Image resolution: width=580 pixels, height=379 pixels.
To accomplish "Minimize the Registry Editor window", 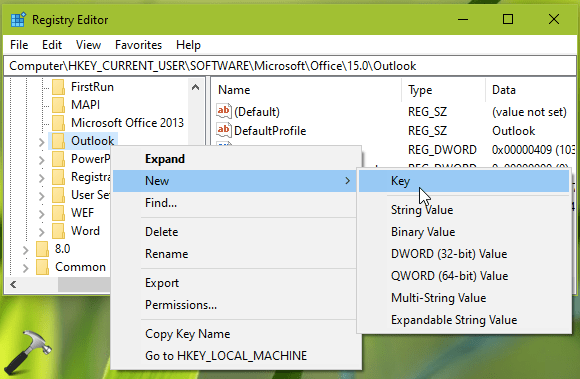I will pos(463,19).
